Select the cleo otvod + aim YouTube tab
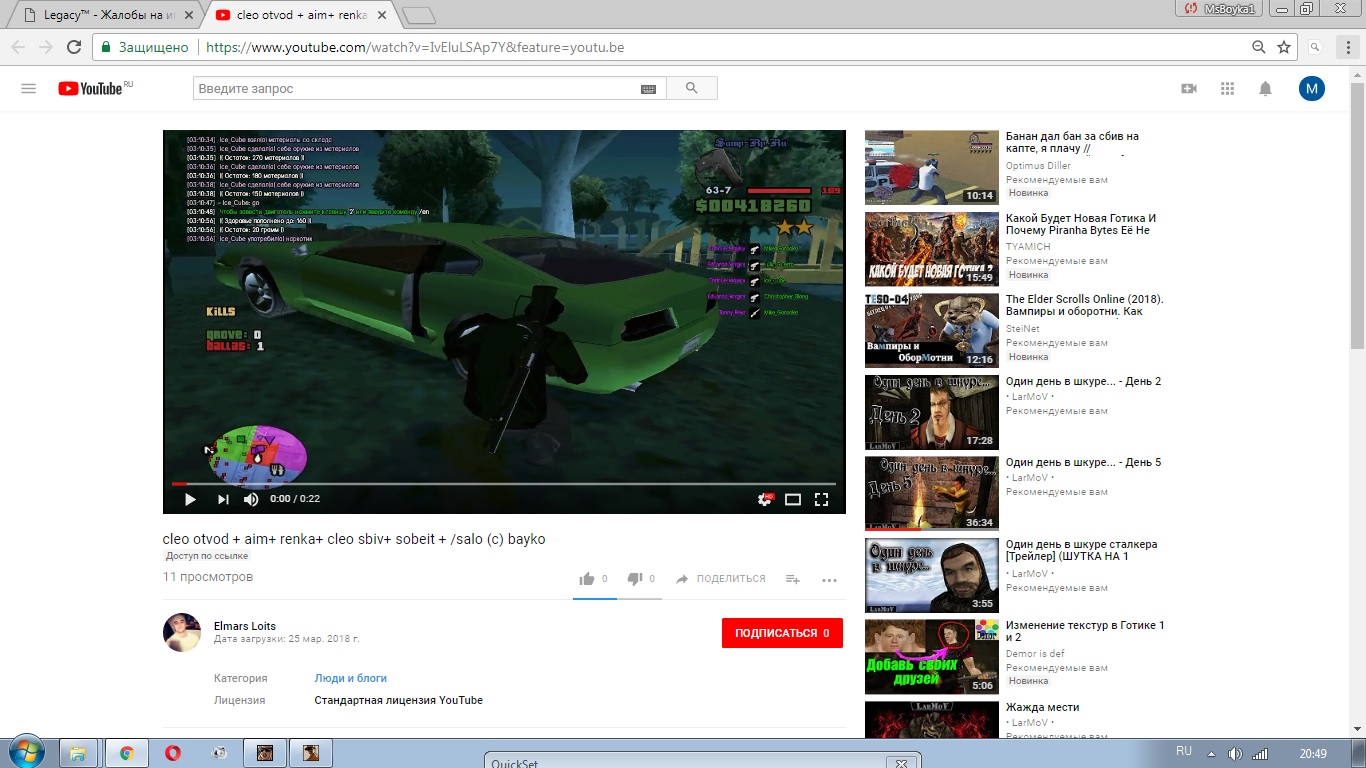Viewport: 1366px width, 768px height. [301, 15]
